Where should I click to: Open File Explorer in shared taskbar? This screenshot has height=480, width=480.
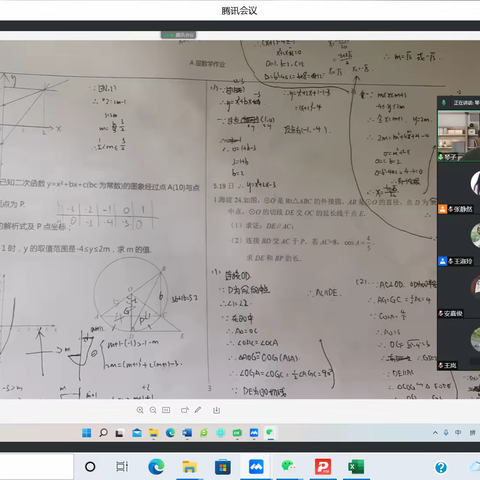(x=154, y=433)
